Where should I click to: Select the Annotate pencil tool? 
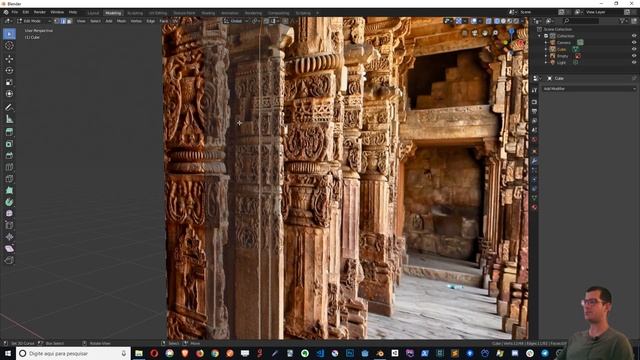pyautogui.click(x=9, y=107)
